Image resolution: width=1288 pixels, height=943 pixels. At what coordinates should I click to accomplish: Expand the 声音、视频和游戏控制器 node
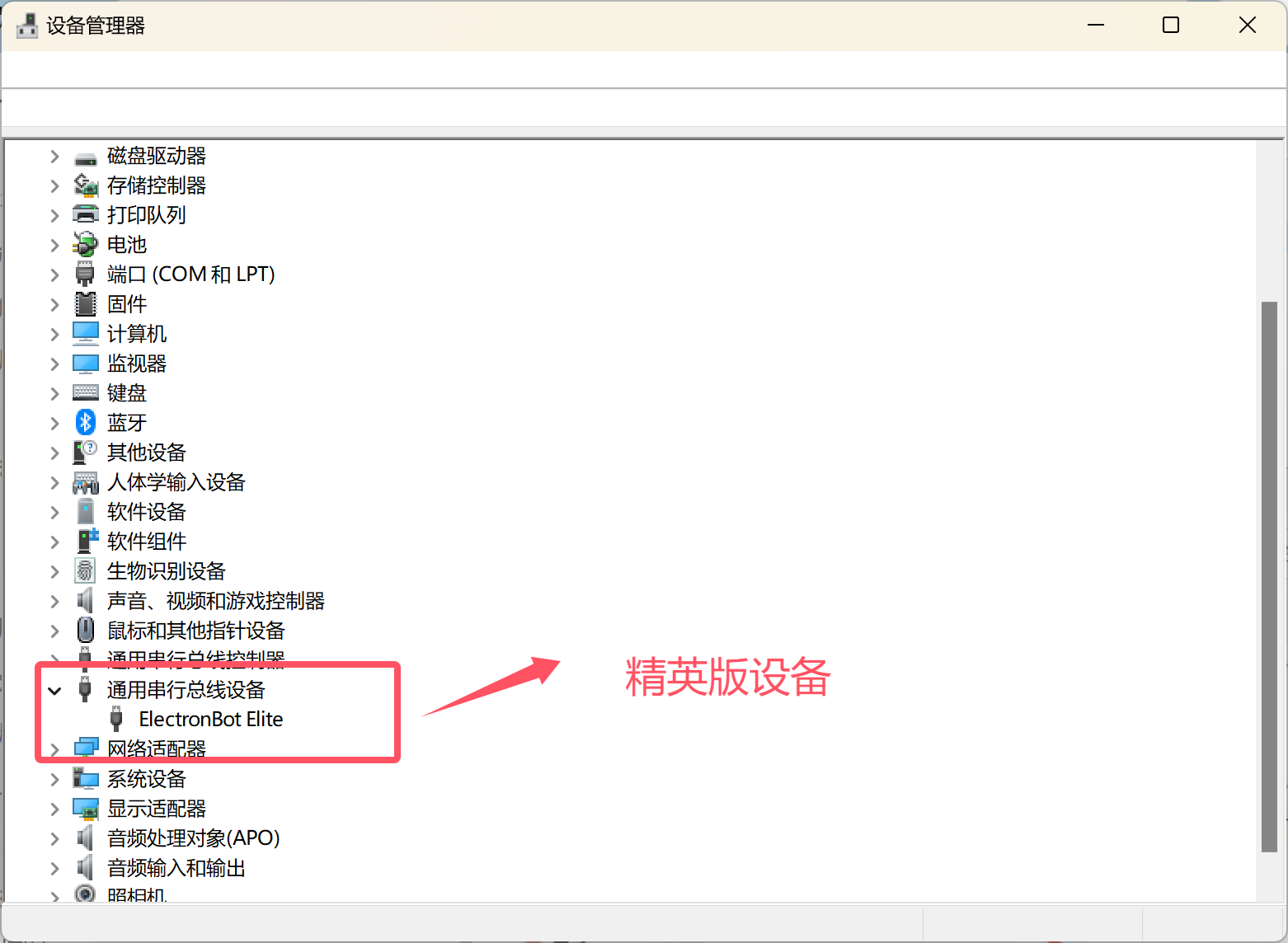54,602
